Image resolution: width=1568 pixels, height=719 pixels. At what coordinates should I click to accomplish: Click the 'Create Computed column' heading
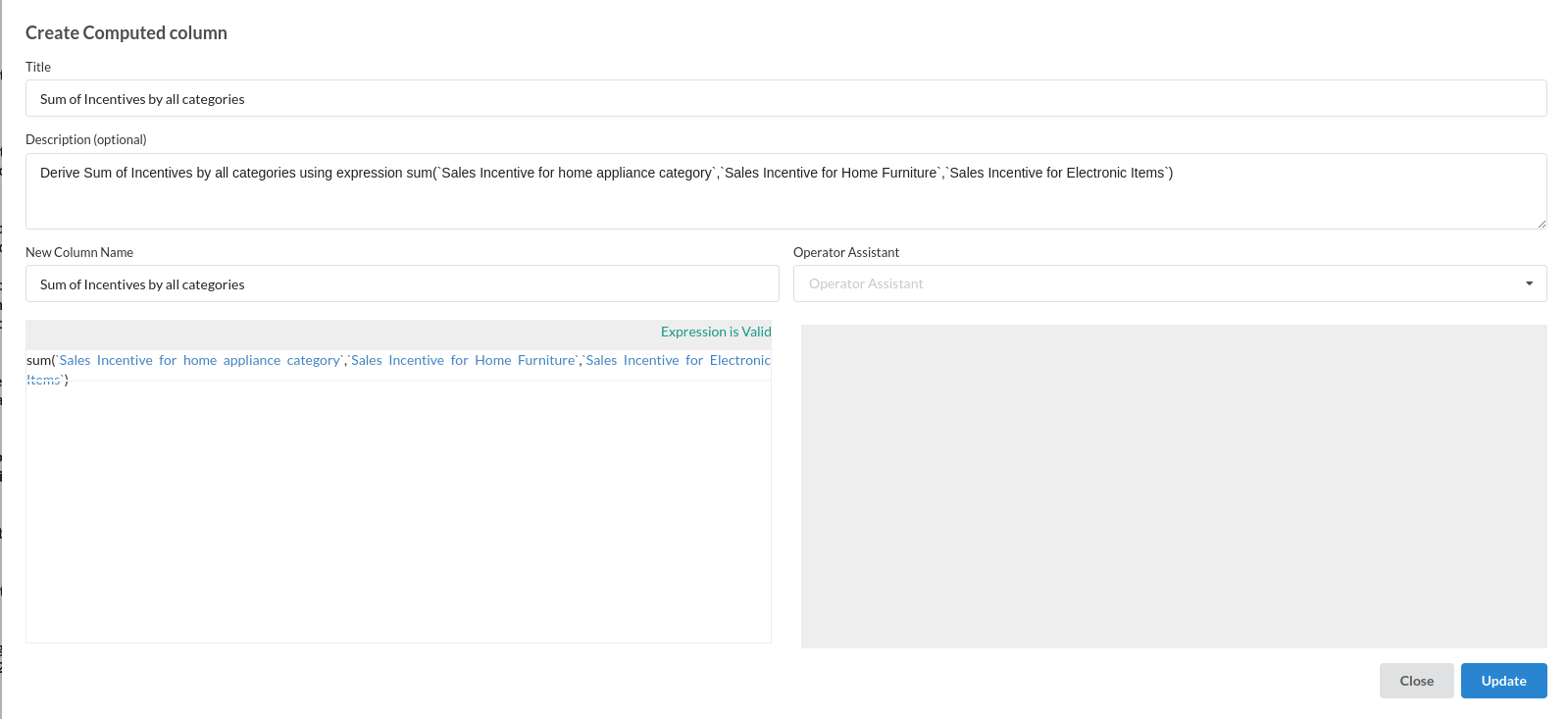[126, 32]
